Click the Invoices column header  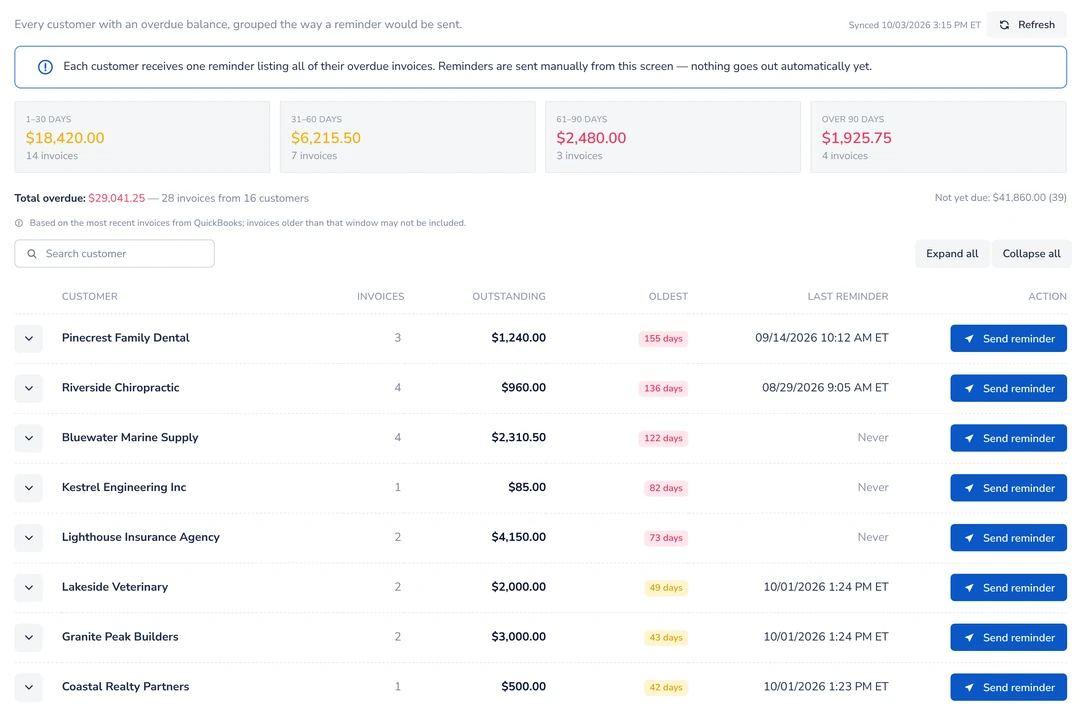[x=380, y=297]
